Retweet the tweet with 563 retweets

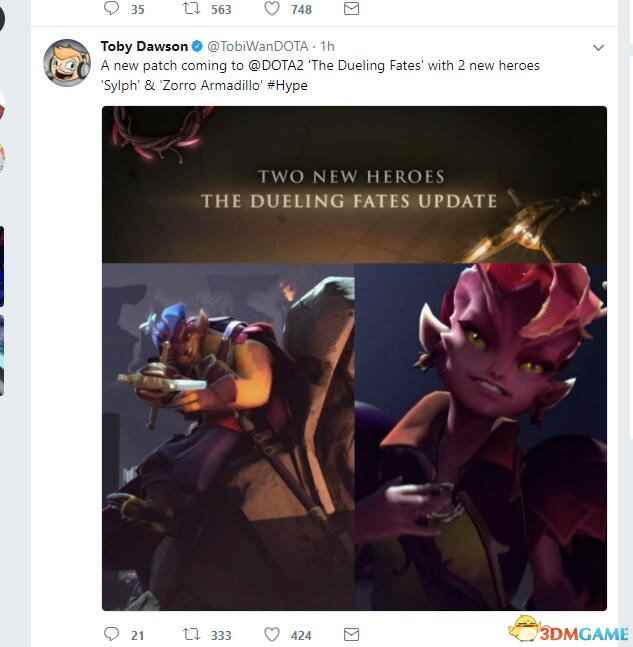[191, 9]
